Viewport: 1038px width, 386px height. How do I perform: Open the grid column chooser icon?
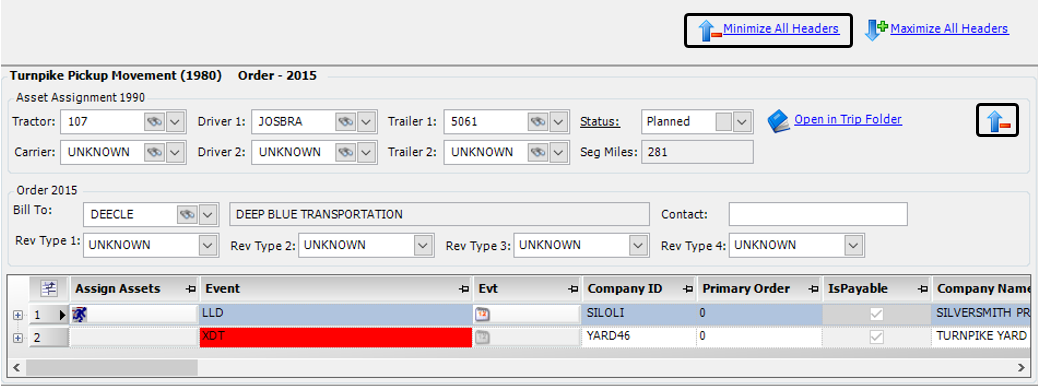48,288
